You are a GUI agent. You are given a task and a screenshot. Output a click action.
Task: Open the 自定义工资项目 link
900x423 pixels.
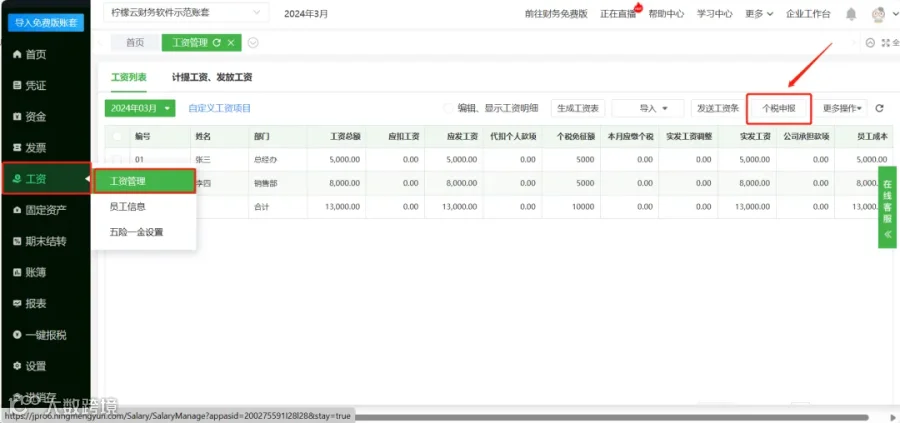(x=220, y=108)
